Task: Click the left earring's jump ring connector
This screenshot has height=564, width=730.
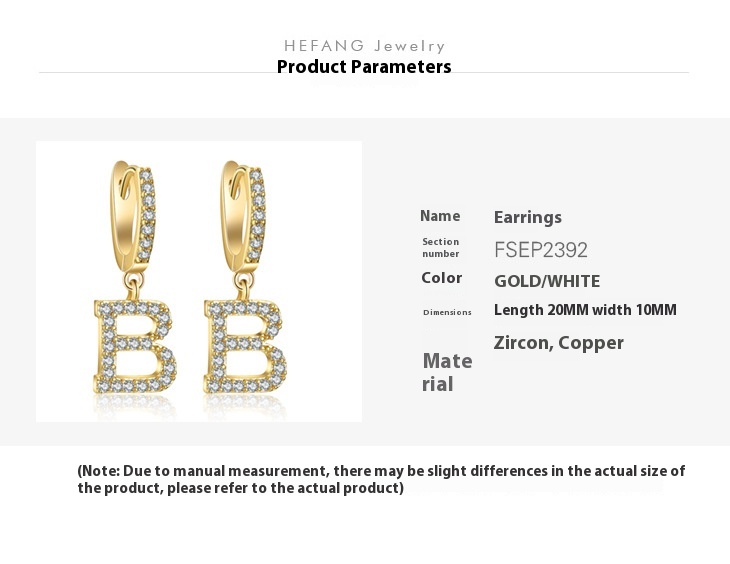Action: coord(134,285)
